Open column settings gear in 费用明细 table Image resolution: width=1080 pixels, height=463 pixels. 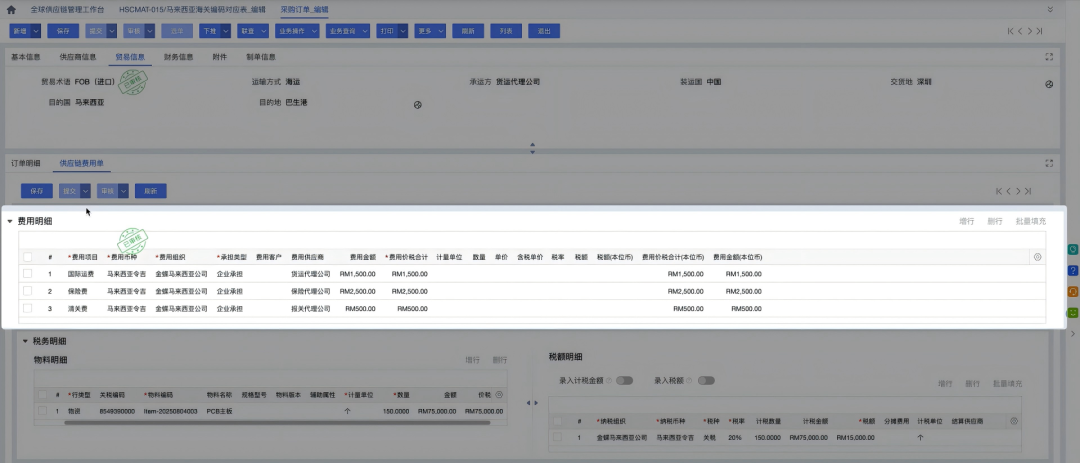tap(1037, 257)
